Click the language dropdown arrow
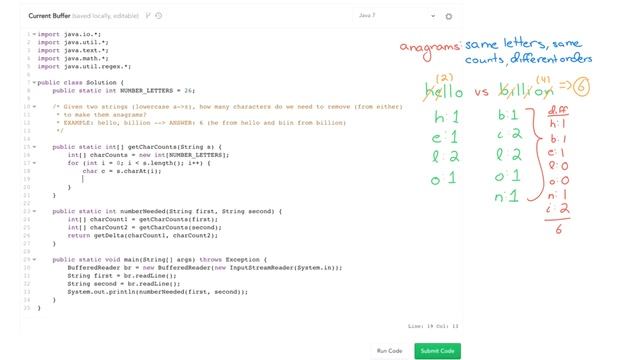The width and height of the screenshot is (640, 360). pyautogui.click(x=433, y=16)
